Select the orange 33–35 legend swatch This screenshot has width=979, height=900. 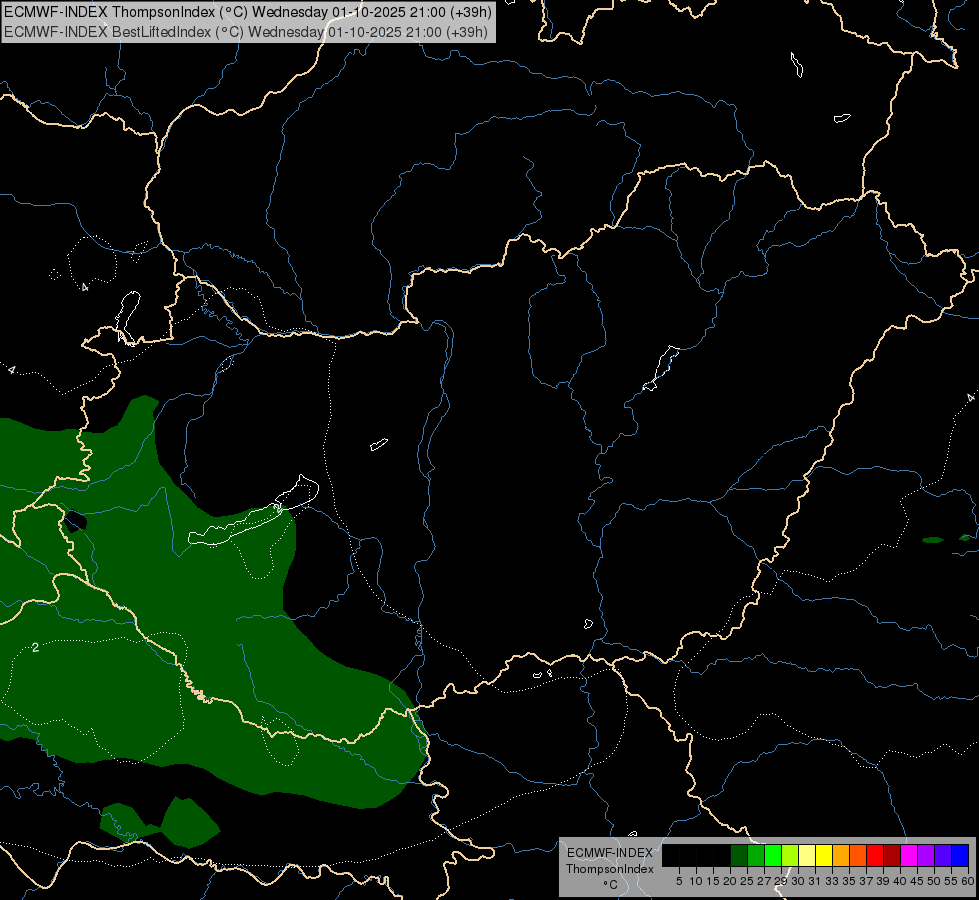pyautogui.click(x=841, y=855)
